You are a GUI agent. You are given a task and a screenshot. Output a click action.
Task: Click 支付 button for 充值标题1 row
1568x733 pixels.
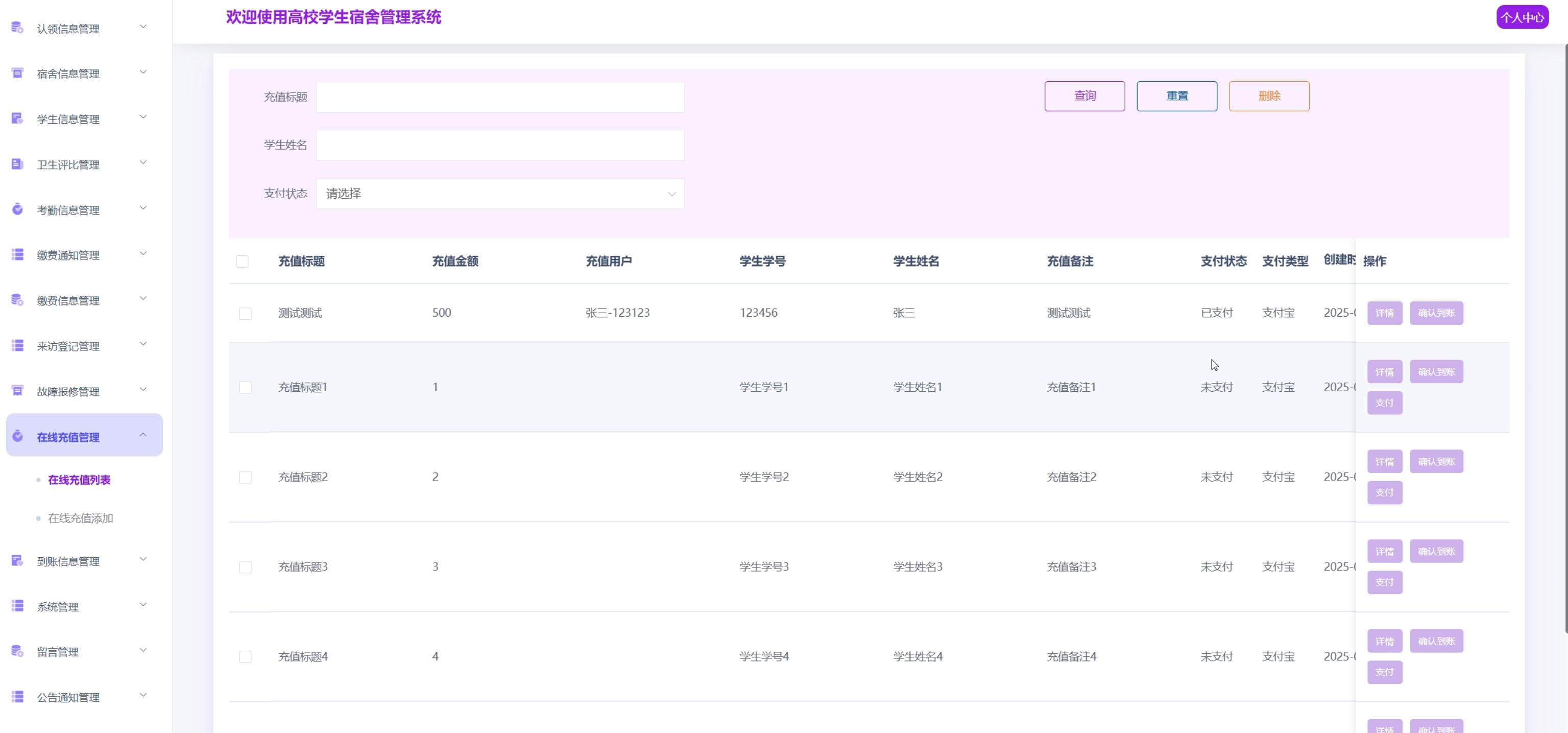(1384, 403)
